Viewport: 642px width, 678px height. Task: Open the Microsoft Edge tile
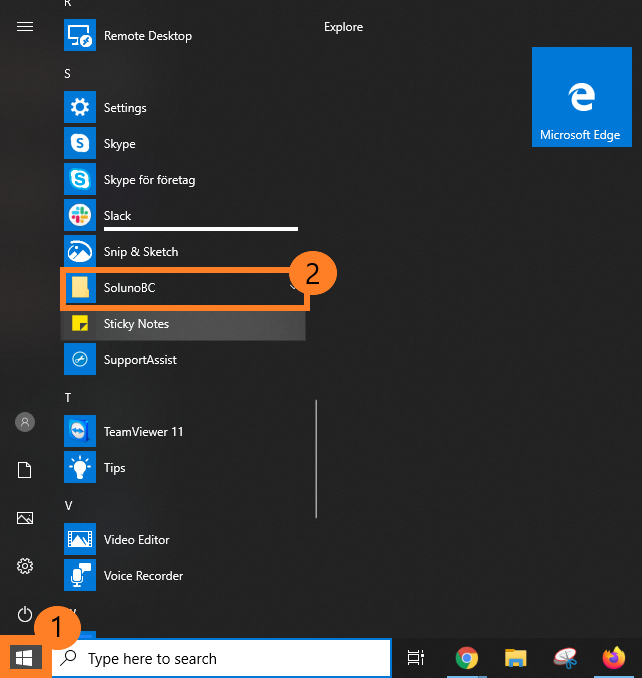pyautogui.click(x=581, y=97)
